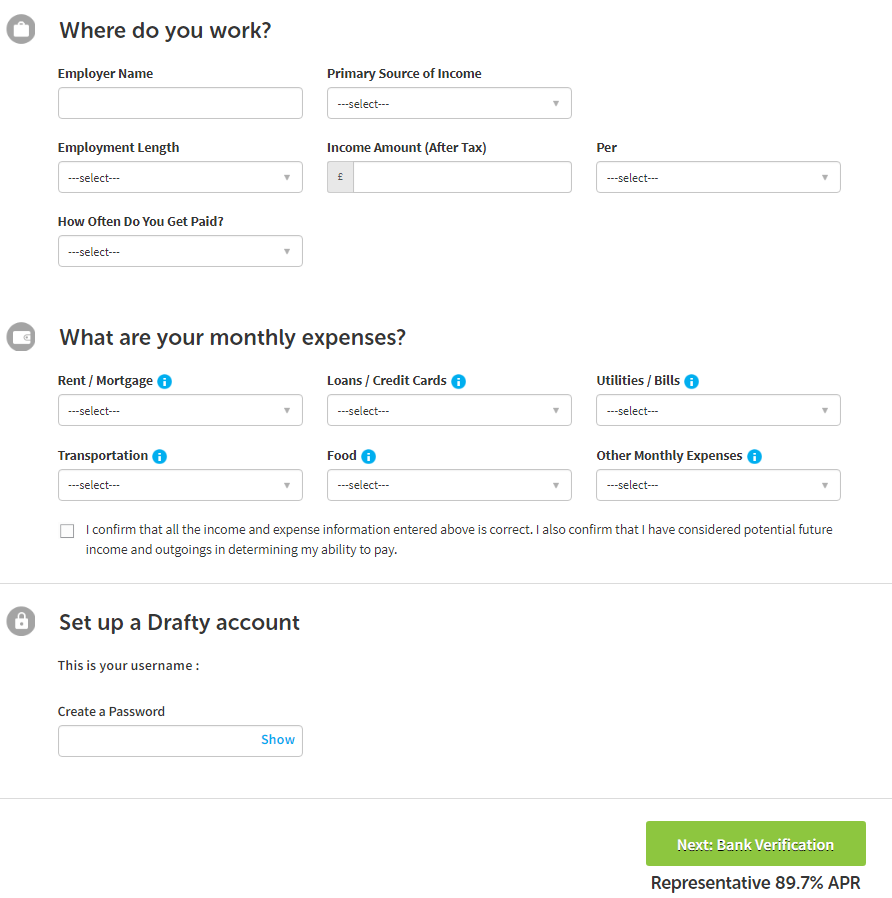Choose an option in How Often Do You Get Paid
Screen dimensions: 892x898
pyautogui.click(x=180, y=251)
